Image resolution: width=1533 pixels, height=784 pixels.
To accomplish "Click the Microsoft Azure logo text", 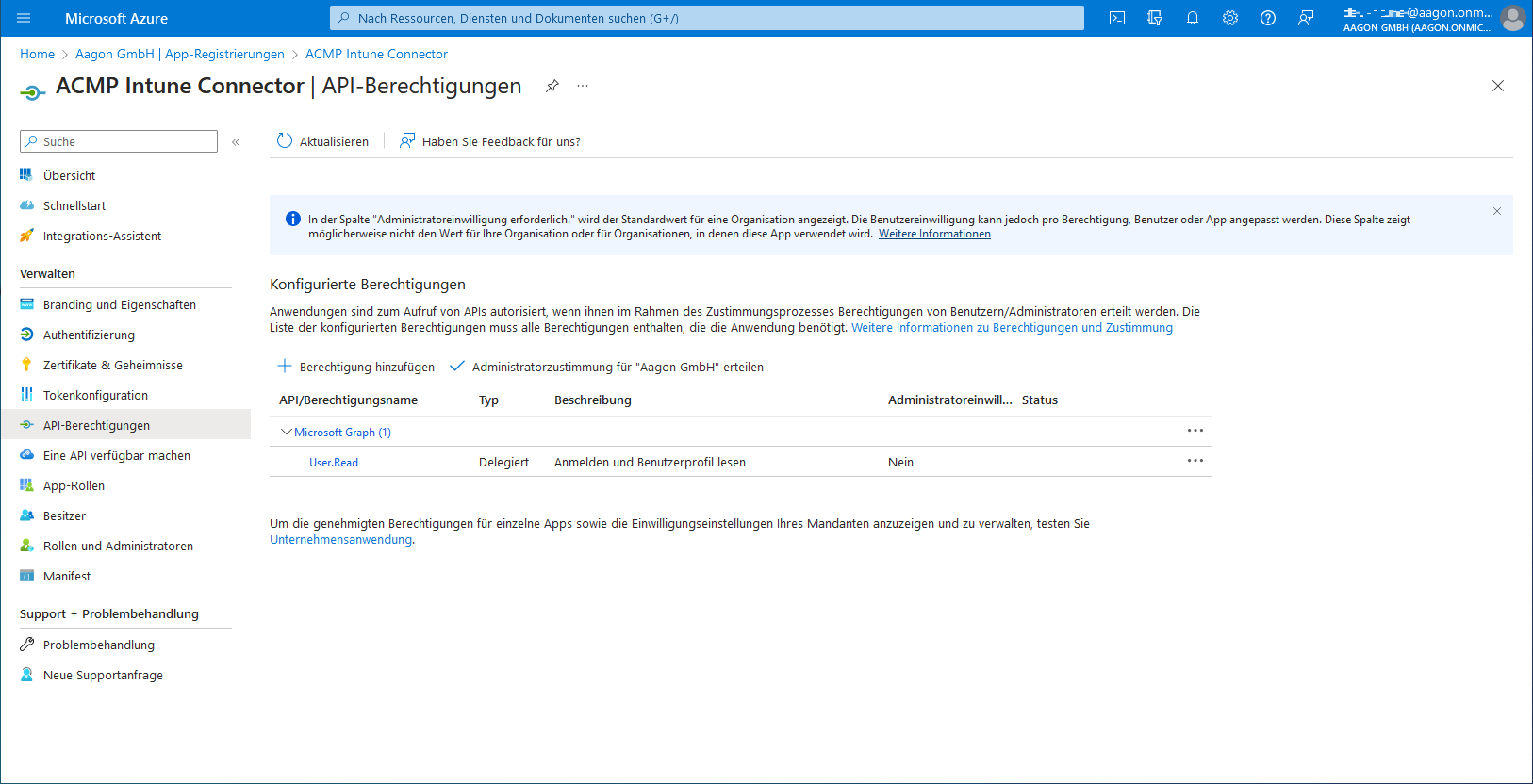I will (x=116, y=18).
